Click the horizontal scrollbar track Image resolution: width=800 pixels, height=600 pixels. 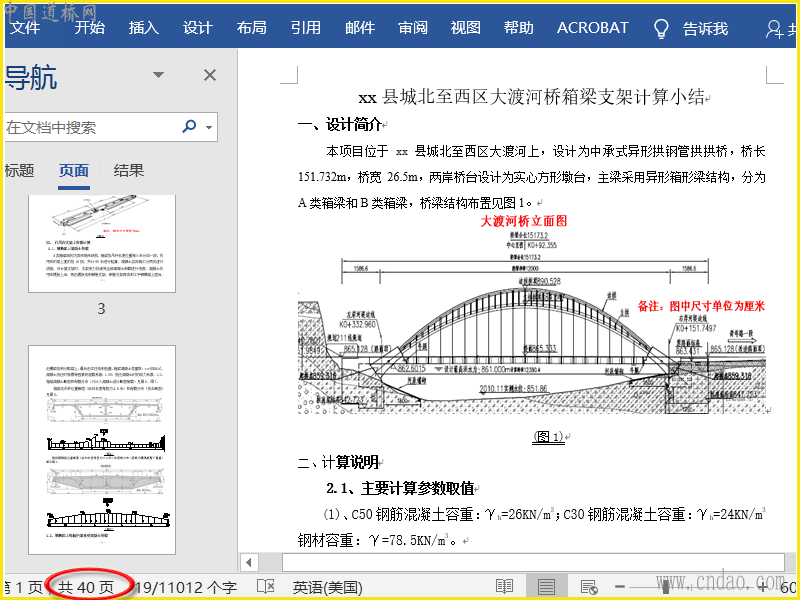click(533, 563)
